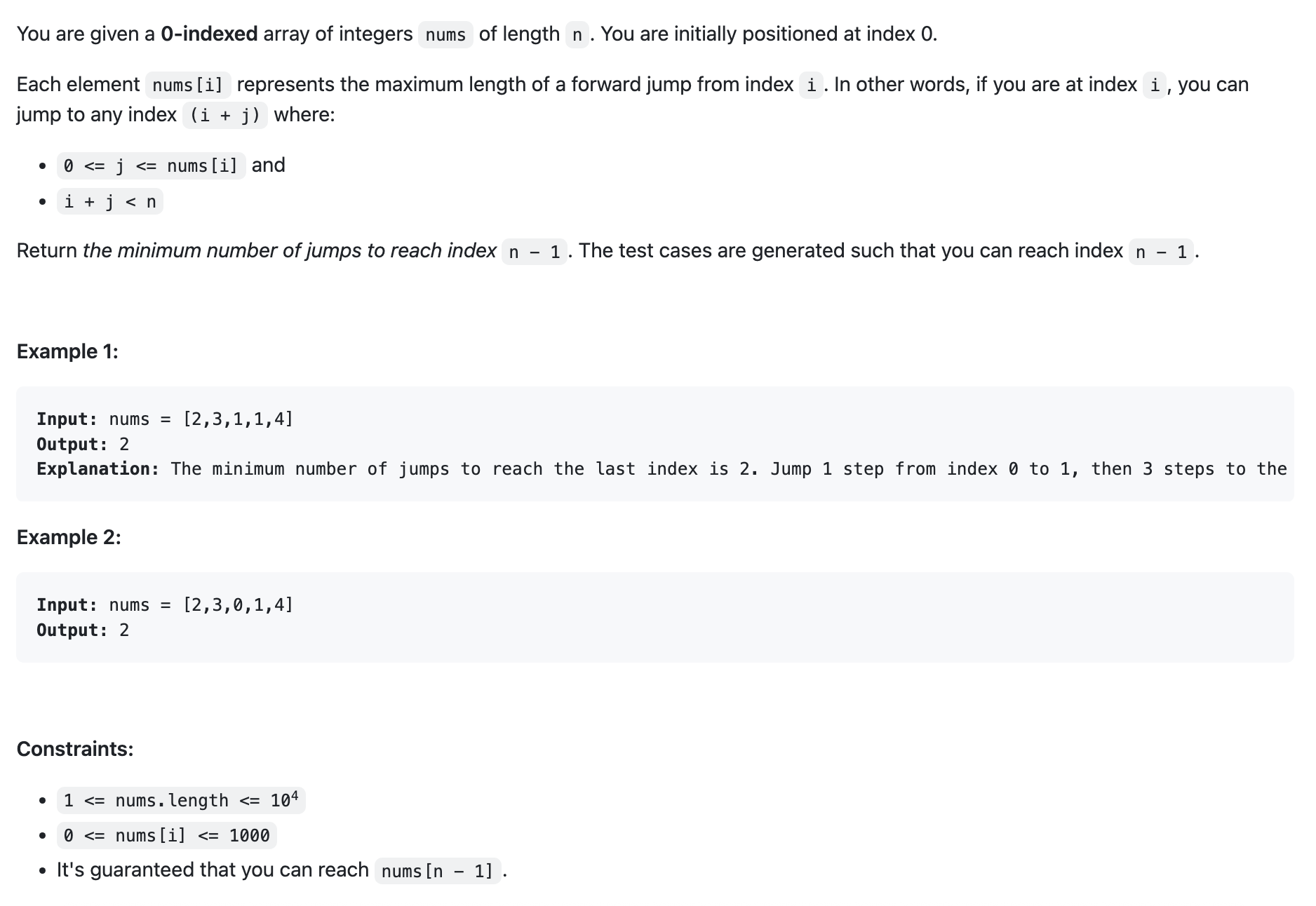Image resolution: width=1316 pixels, height=906 pixels.
Task: Click the inline code 'n' after 'of length'
Action: click(577, 34)
